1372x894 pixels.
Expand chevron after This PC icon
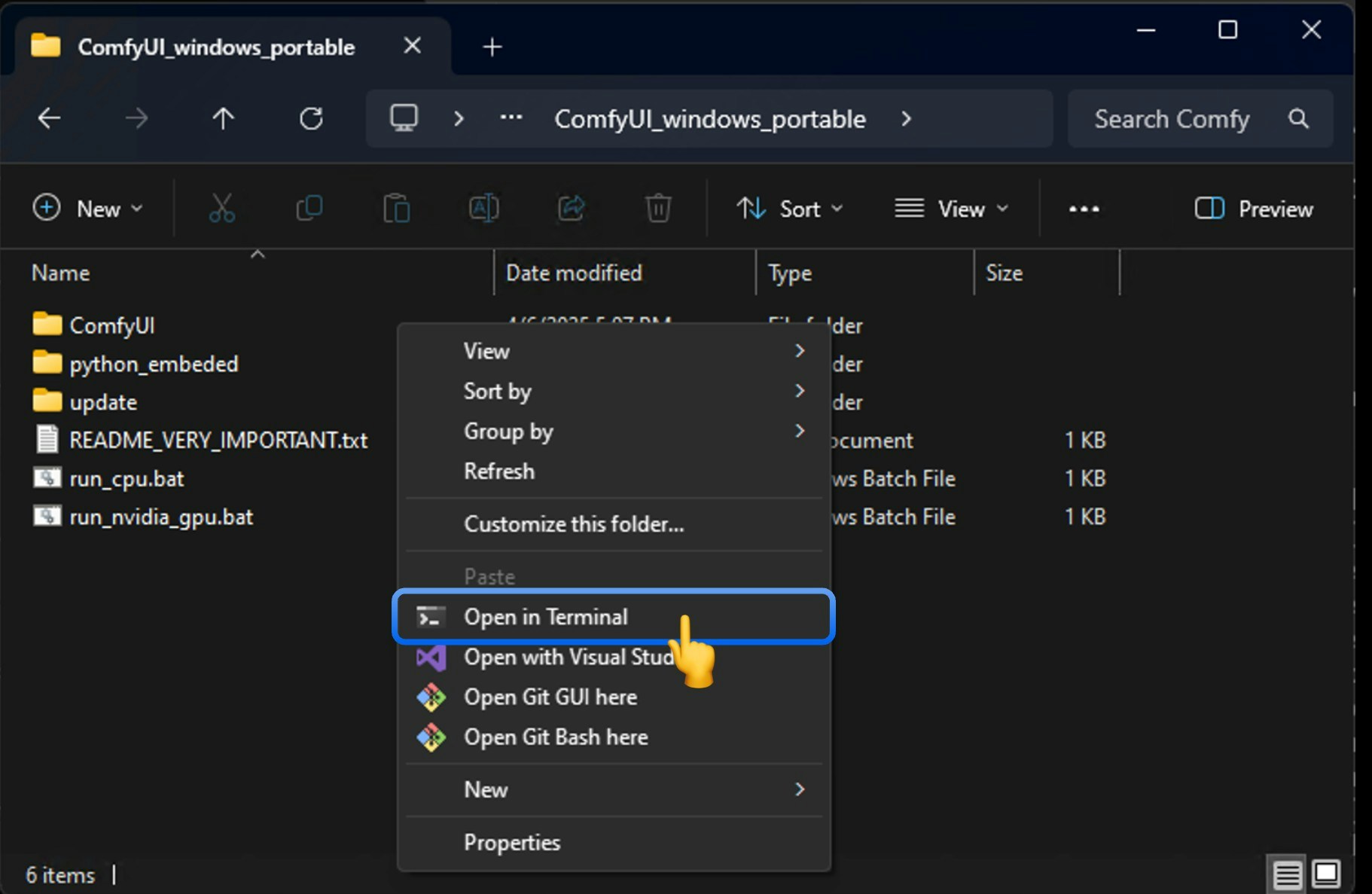tap(459, 118)
